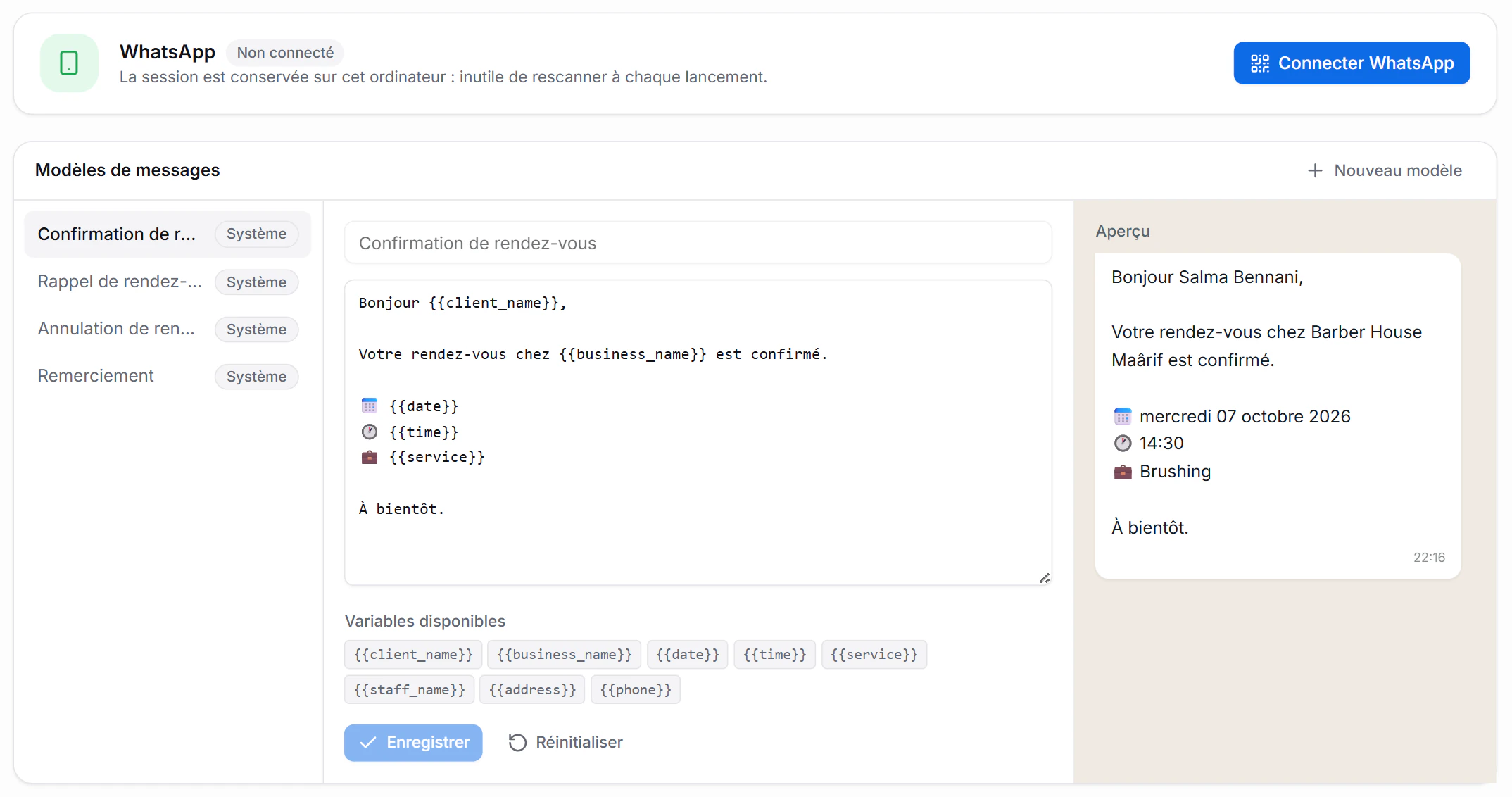The image size is (1512, 797).
Task: Click the checkmark icon on Enregistrer
Action: (x=368, y=742)
